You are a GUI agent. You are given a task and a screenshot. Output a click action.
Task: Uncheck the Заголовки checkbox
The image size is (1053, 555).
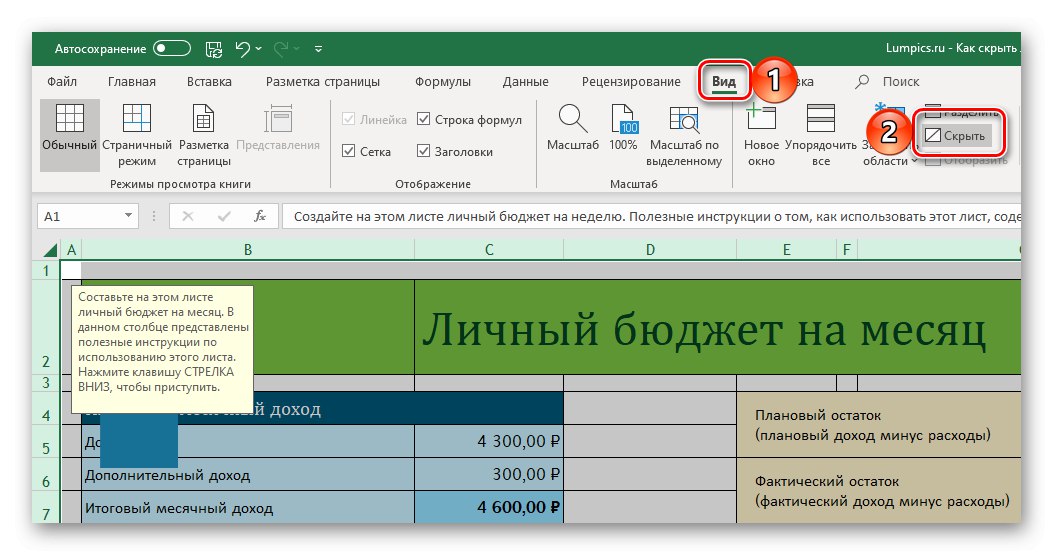pos(423,151)
